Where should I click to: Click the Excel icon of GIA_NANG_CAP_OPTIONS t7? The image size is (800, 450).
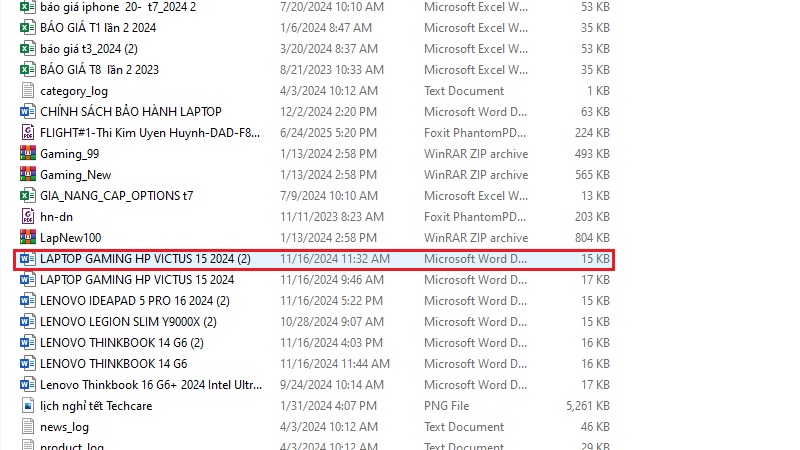28,195
